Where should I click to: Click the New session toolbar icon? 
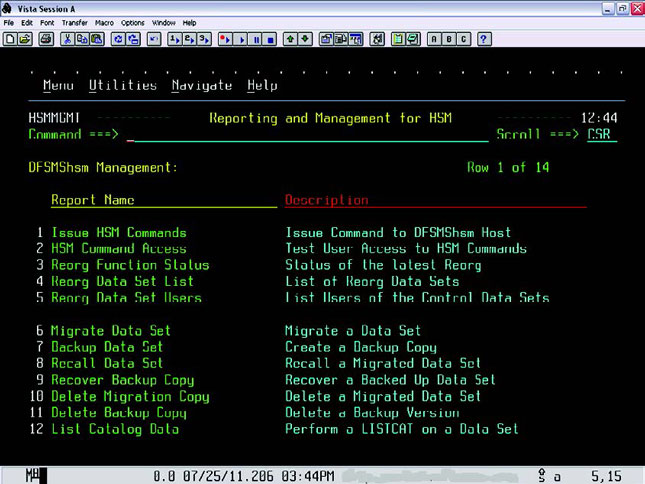[x=10, y=39]
